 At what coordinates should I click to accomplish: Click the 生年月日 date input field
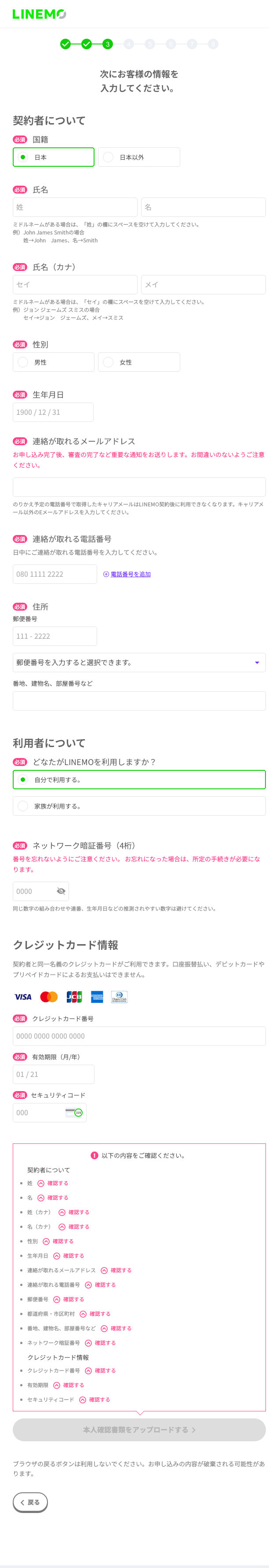pyautogui.click(x=53, y=412)
